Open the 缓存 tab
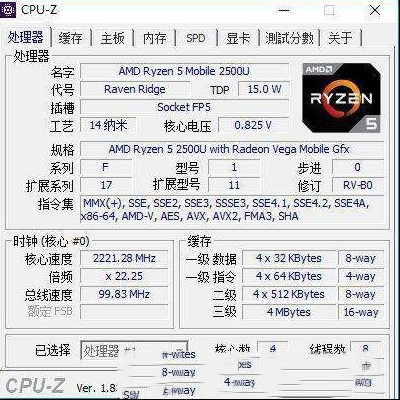Screen dimensions: 400x400 point(70,38)
